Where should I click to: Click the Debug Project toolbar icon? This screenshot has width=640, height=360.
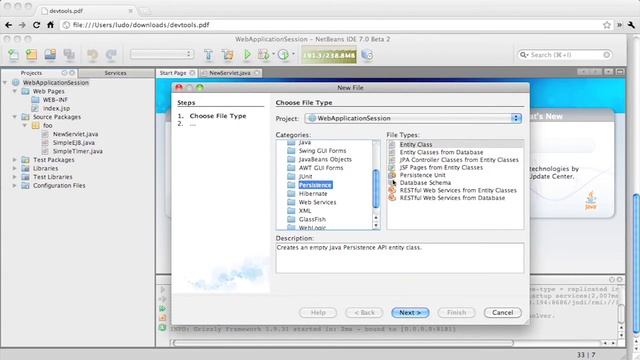264,55
